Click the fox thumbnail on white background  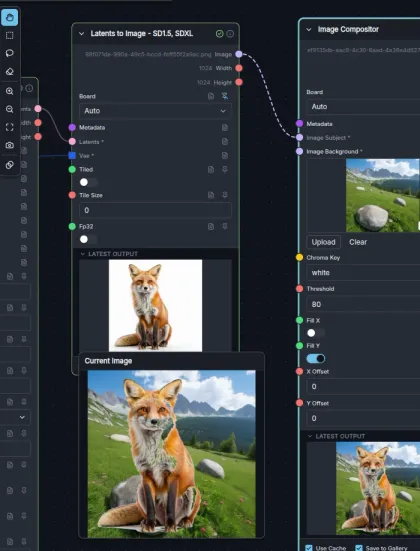click(155, 305)
